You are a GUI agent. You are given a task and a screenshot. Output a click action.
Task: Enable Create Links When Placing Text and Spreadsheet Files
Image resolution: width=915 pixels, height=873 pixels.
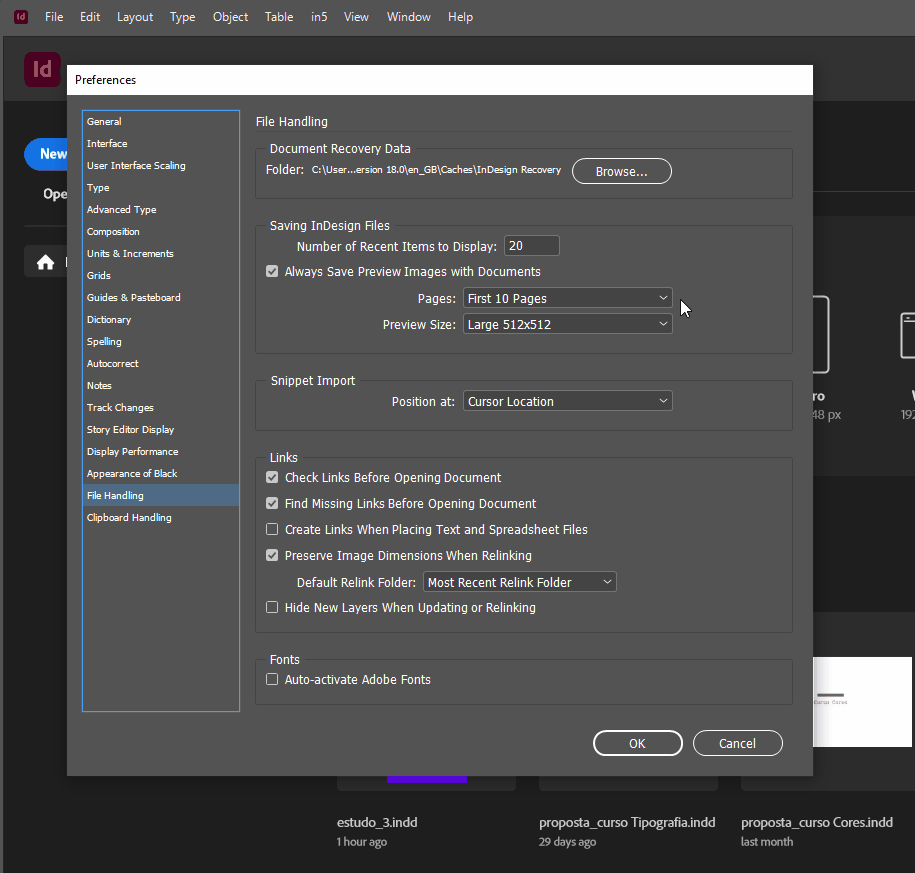click(272, 529)
